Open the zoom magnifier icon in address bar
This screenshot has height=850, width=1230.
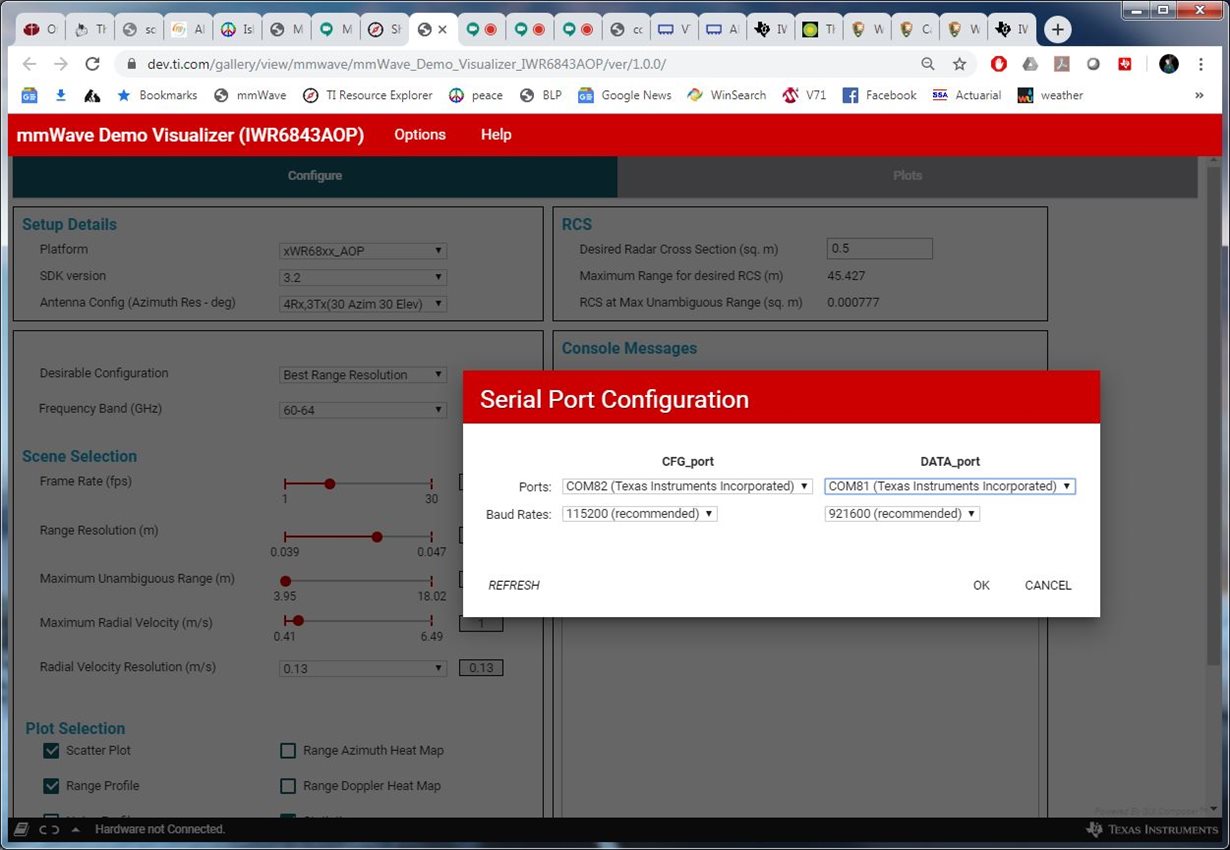point(928,64)
